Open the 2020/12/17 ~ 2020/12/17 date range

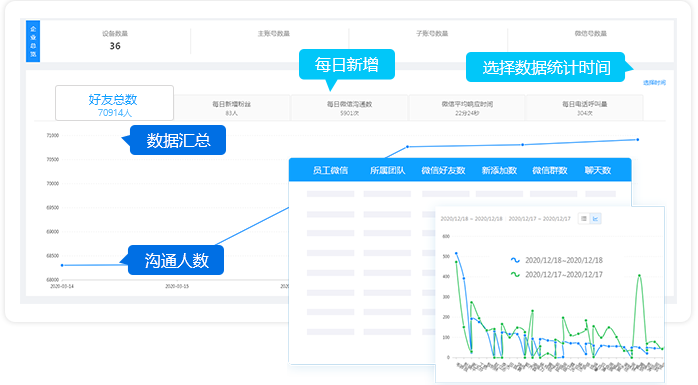click(540, 219)
